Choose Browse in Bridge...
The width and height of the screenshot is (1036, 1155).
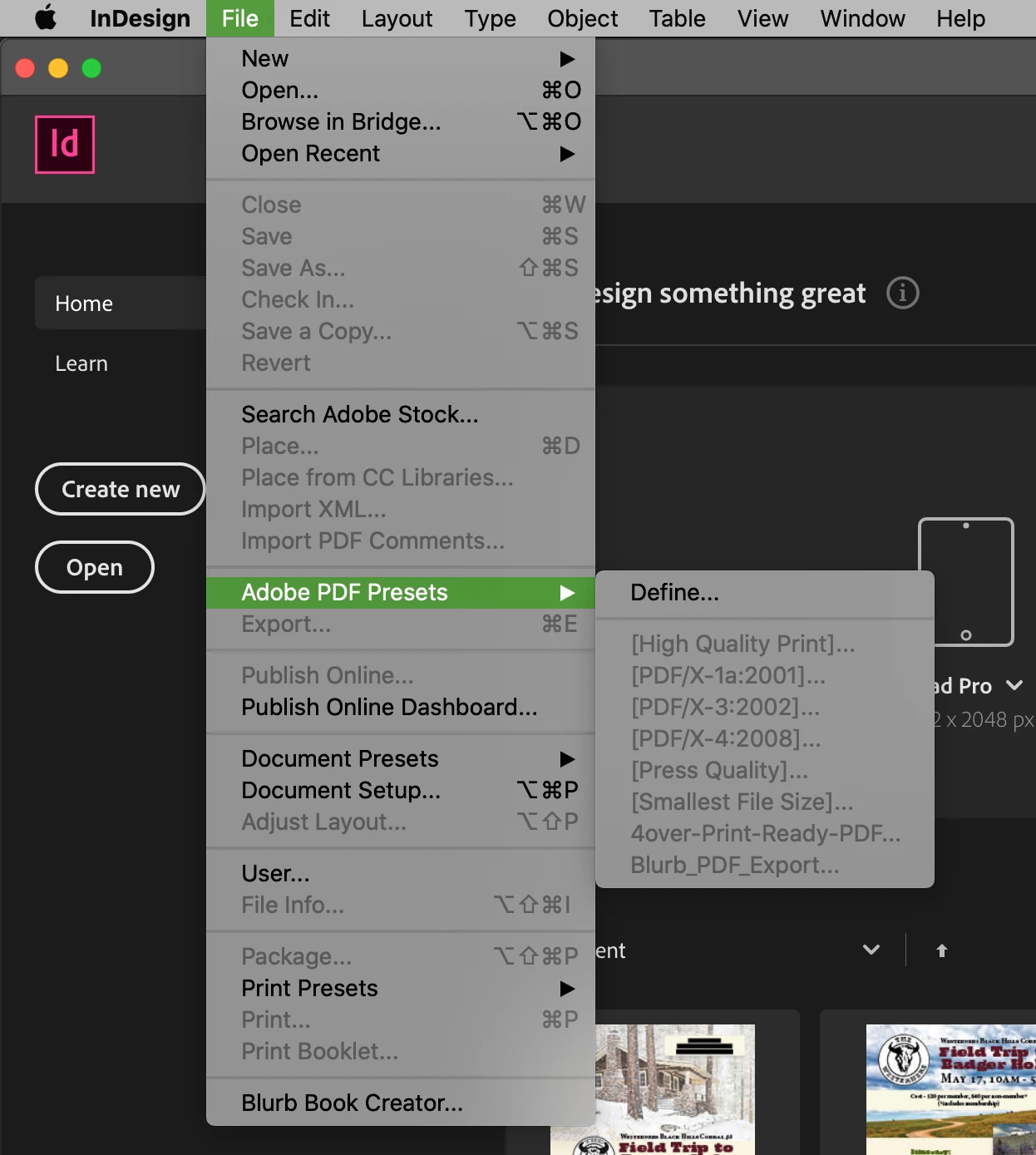pos(401,121)
